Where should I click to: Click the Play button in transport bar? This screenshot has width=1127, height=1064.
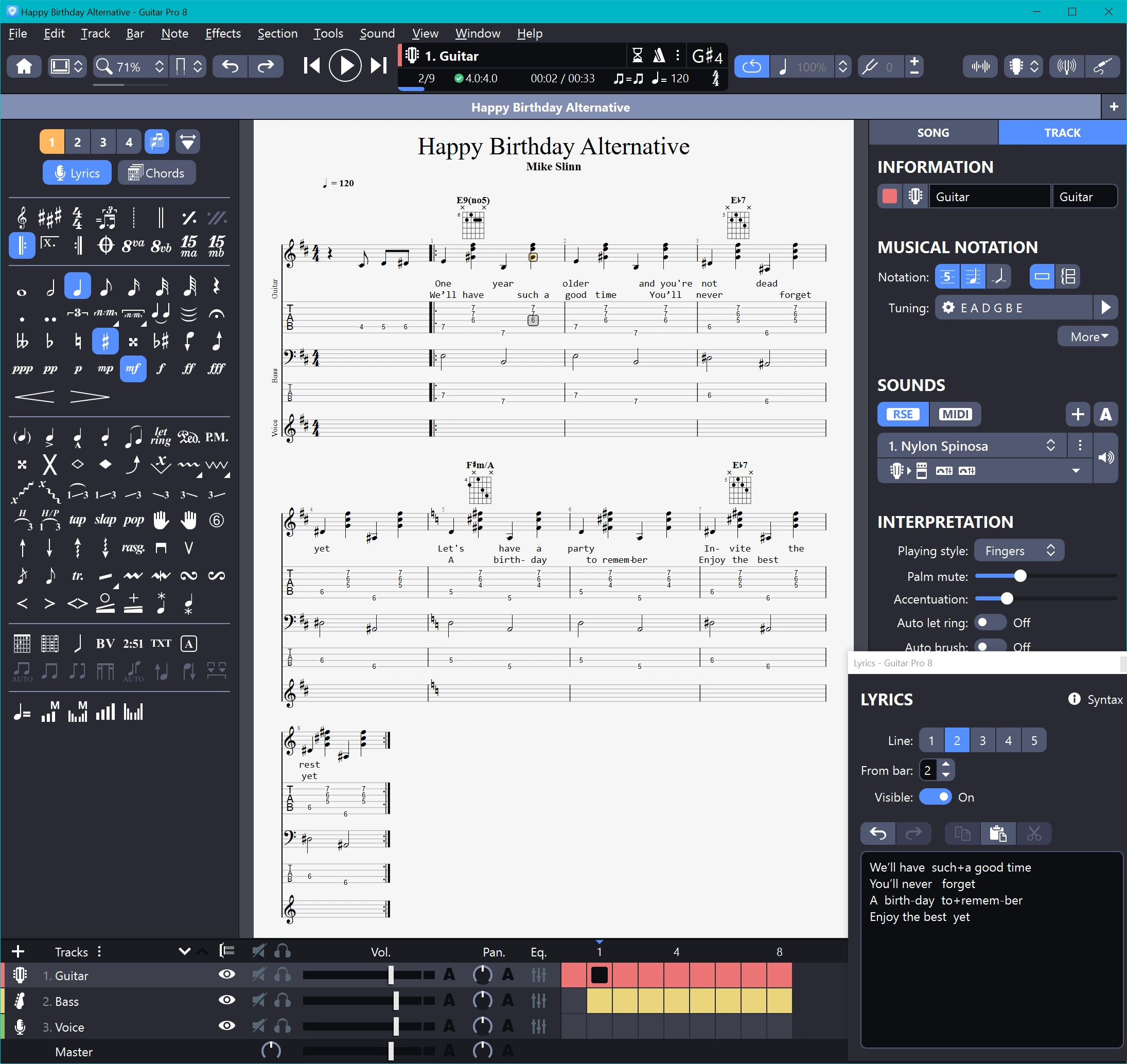click(344, 66)
